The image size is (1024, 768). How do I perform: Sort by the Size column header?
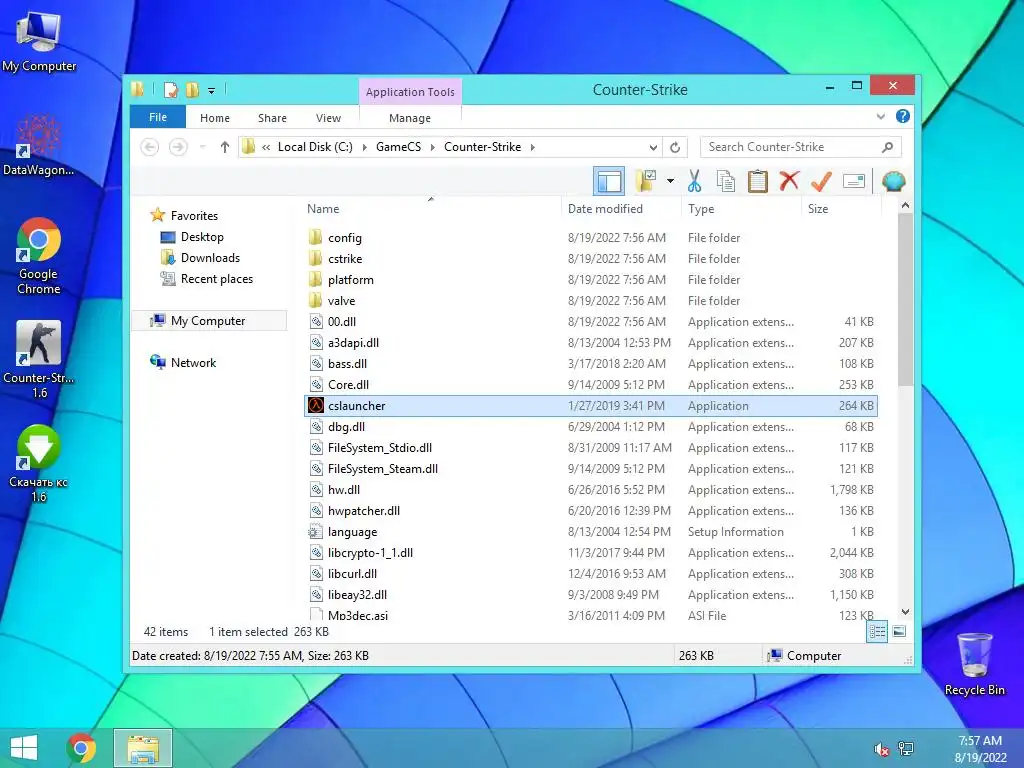tap(818, 208)
